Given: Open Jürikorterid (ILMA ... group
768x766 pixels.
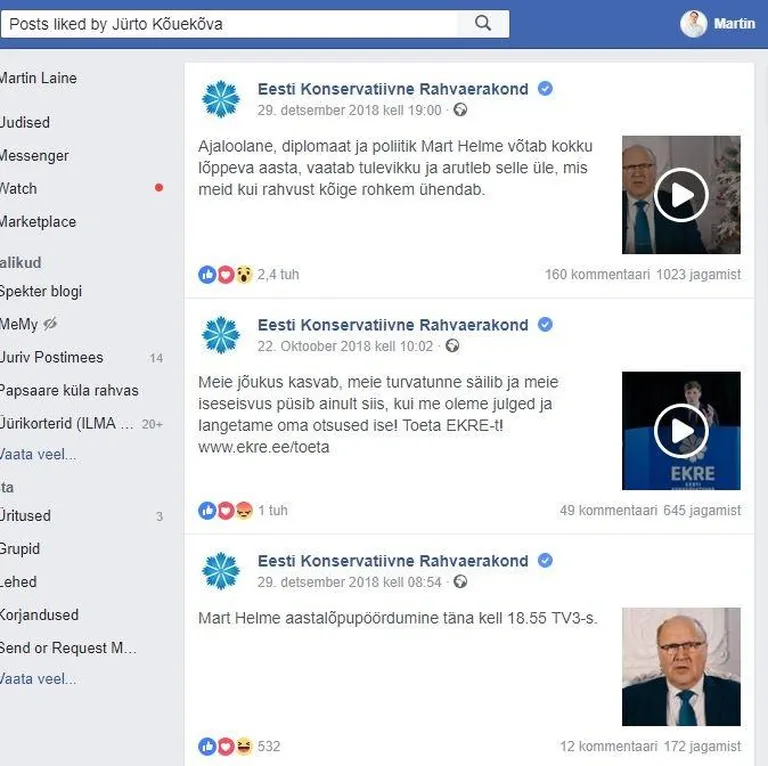Looking at the screenshot, I should (x=66, y=423).
